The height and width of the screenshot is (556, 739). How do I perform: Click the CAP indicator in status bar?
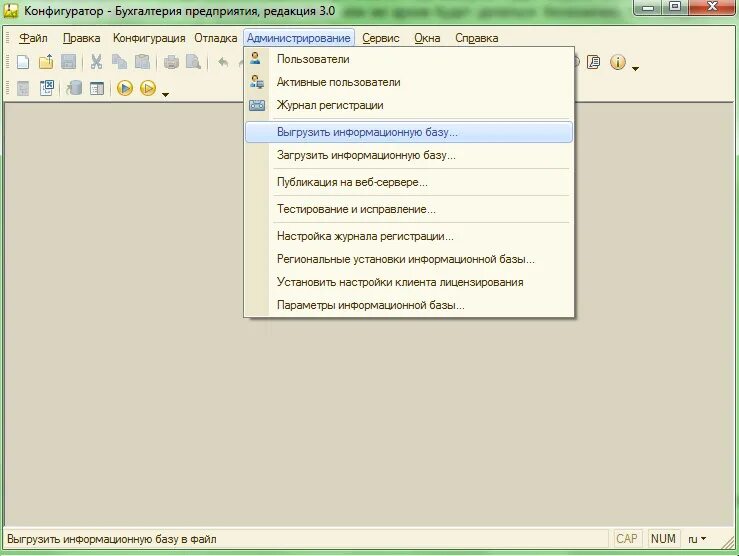pyautogui.click(x=626, y=539)
